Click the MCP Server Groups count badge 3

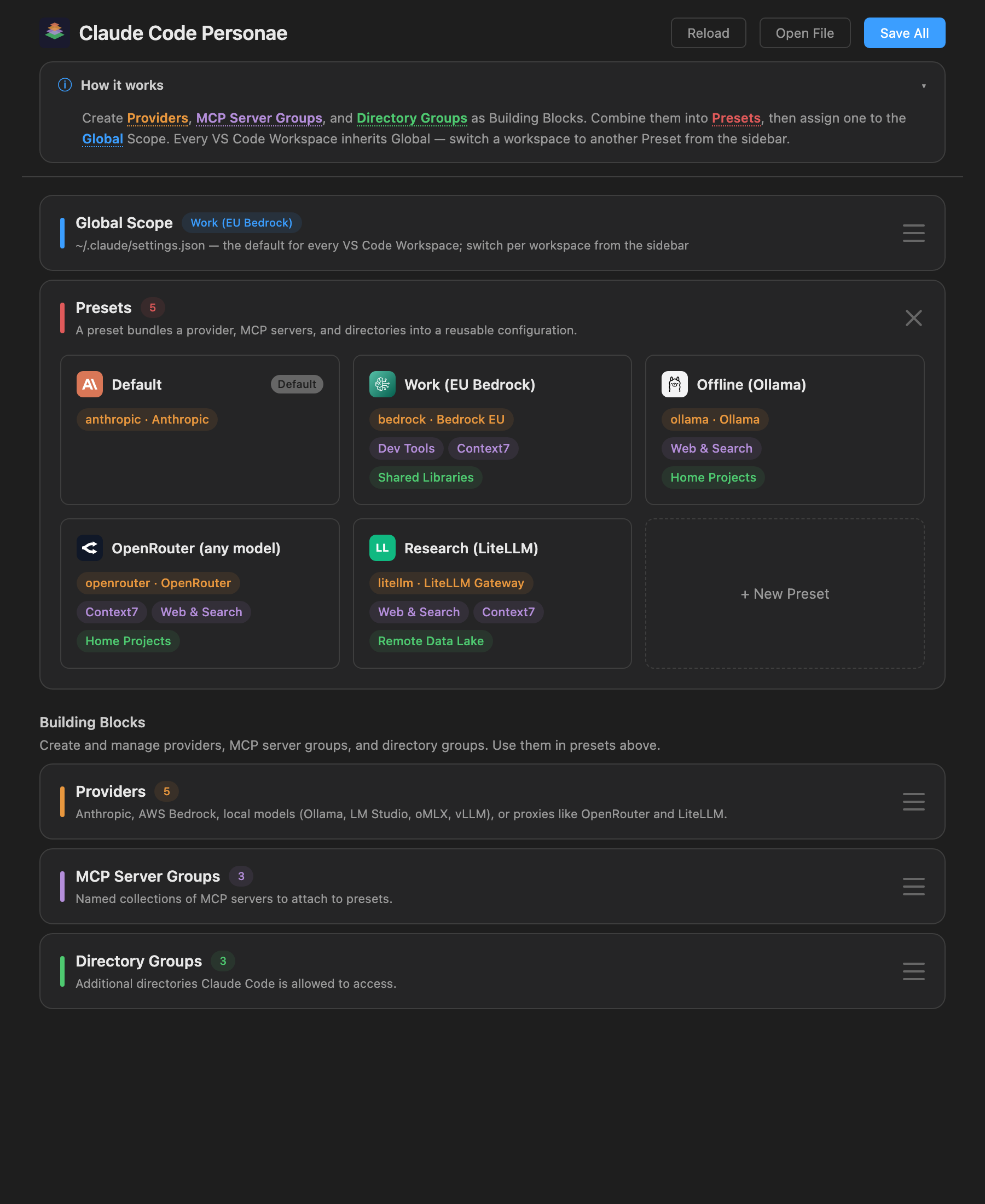241,876
